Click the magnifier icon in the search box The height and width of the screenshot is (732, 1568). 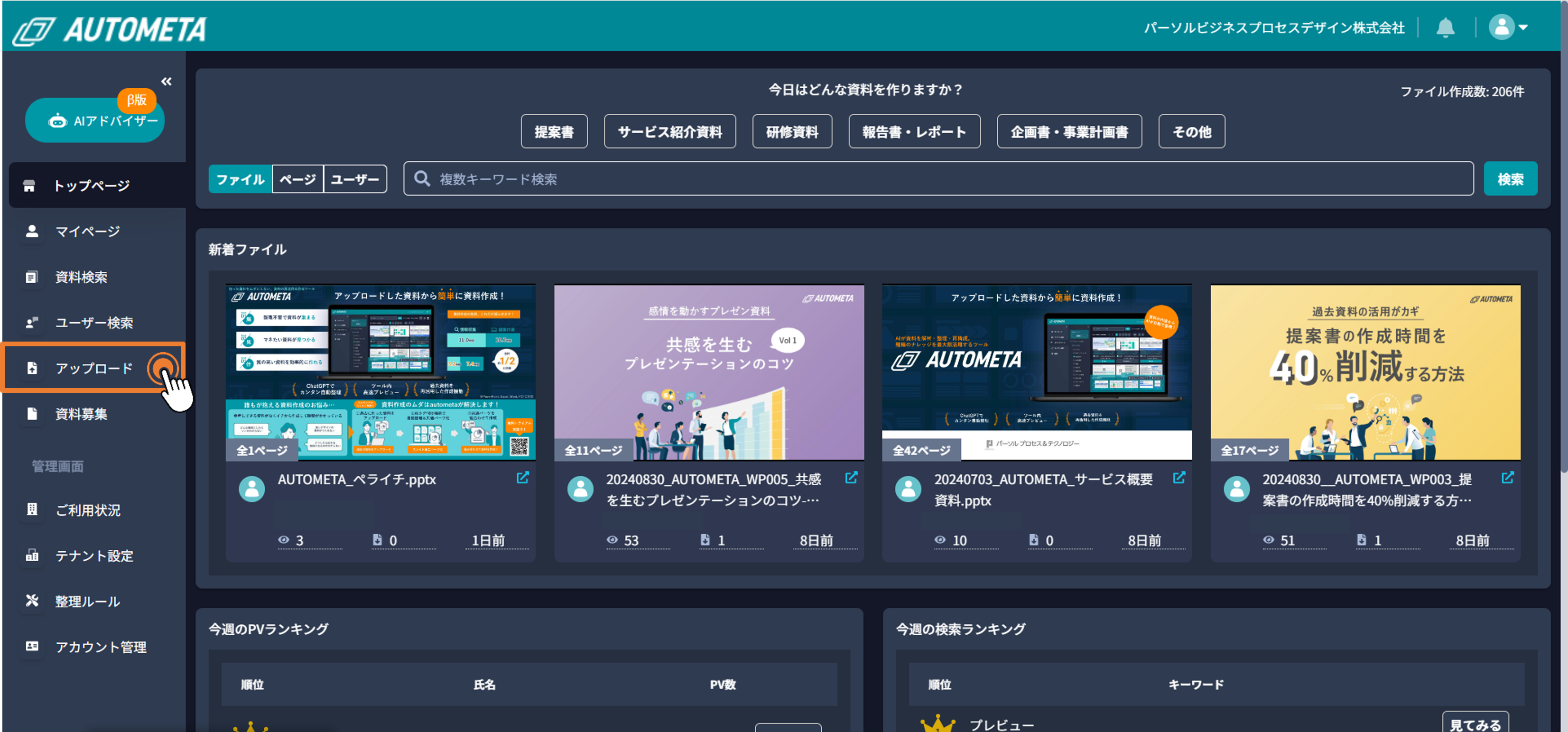pos(422,178)
